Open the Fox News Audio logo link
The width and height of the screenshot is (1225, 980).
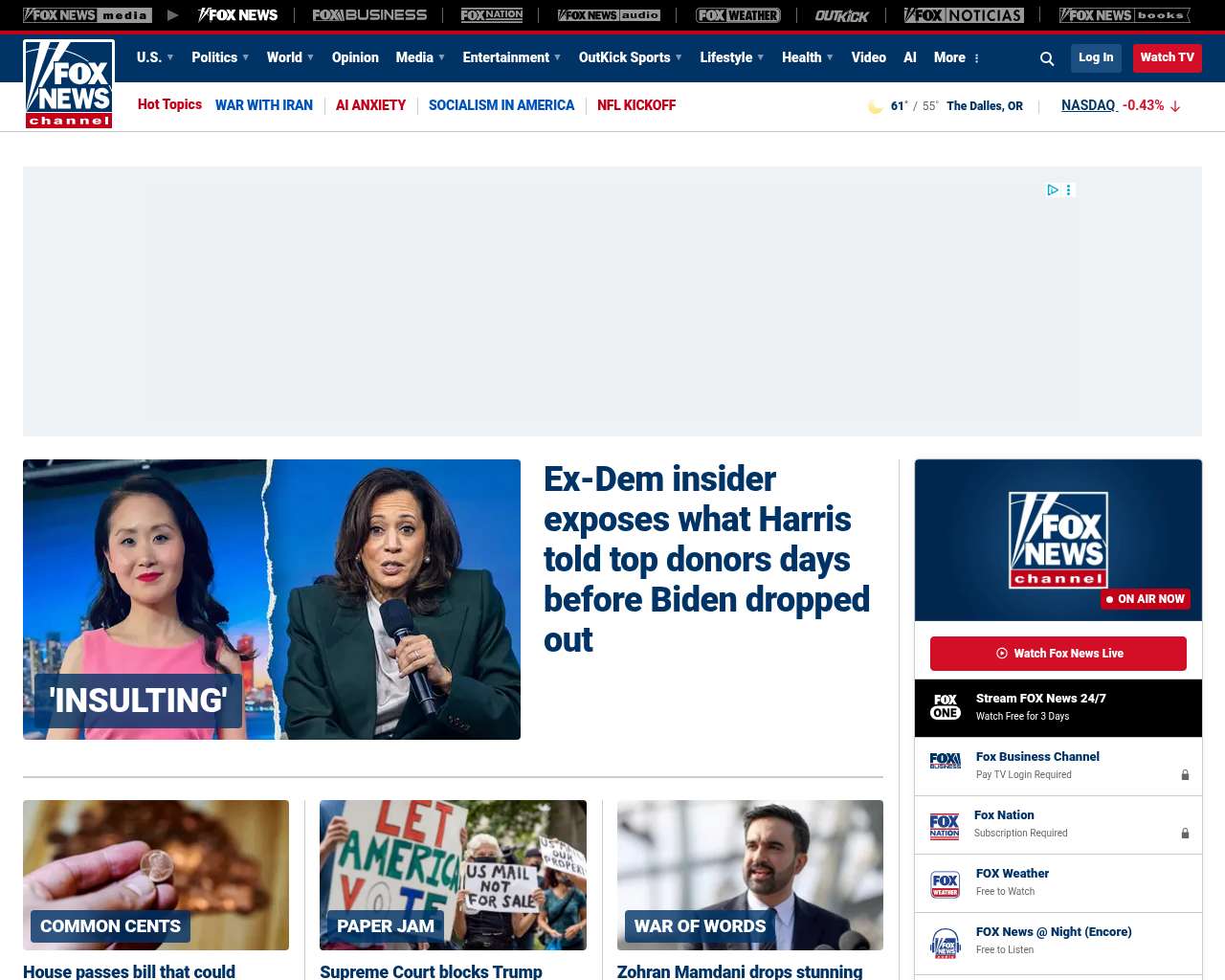pyautogui.click(x=610, y=15)
